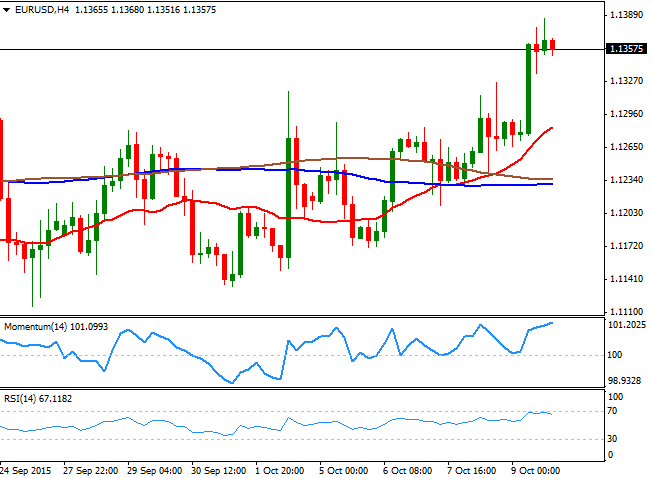Click the RSI 70 level axis label
This screenshot has height=478, width=653.
(x=613, y=411)
